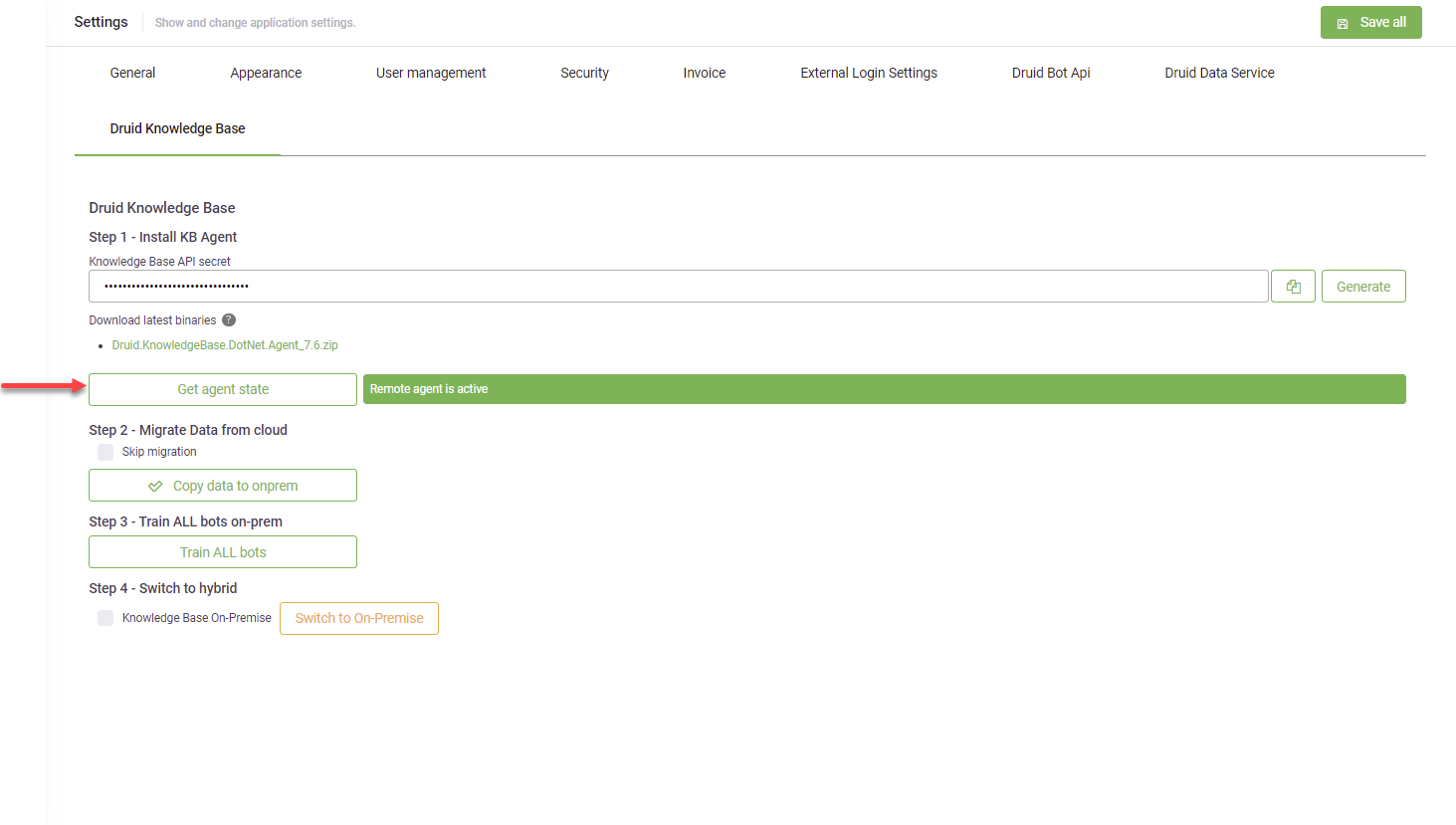Copy the Knowledge Base API secret
The height and width of the screenshot is (825, 1456).
click(1293, 287)
